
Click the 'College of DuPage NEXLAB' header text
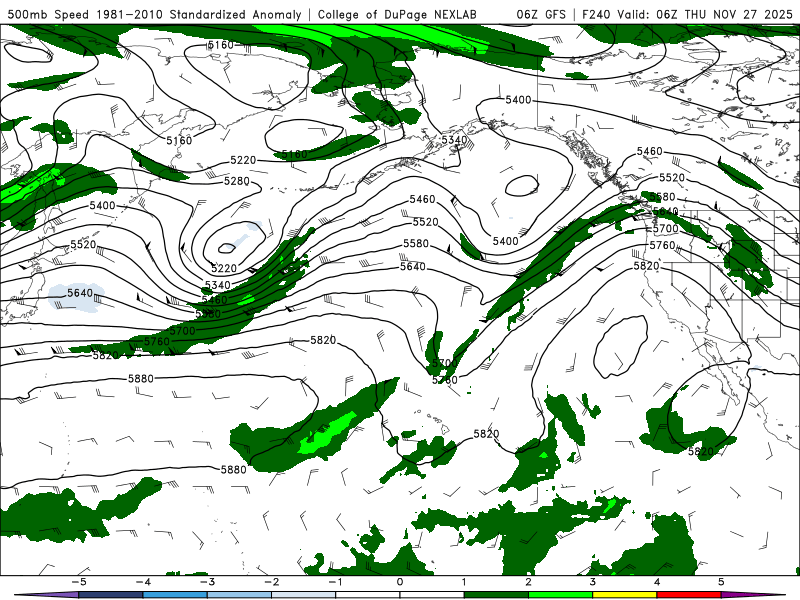pyautogui.click(x=397, y=15)
